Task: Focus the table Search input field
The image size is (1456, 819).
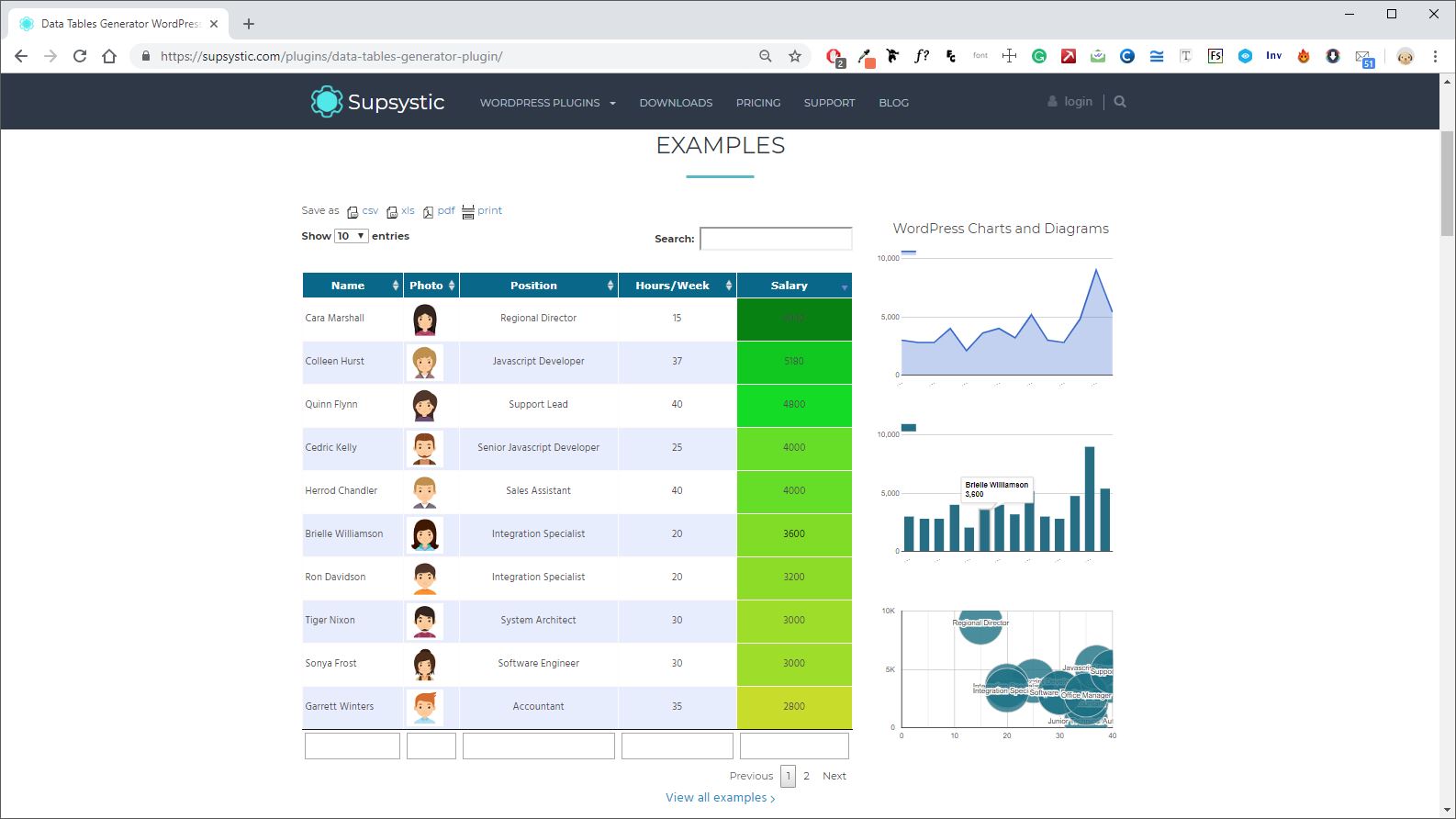Action: 776,239
